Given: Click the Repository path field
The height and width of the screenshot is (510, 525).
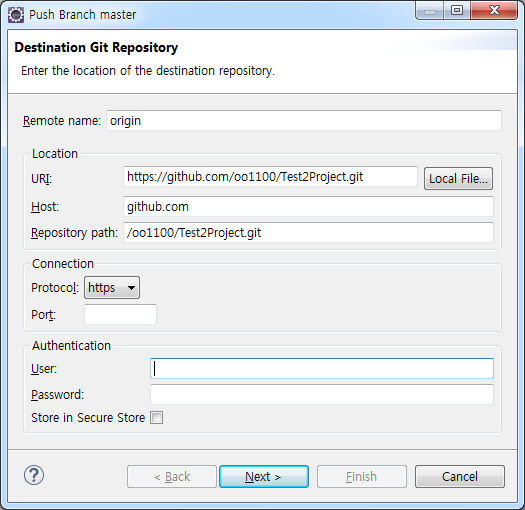Looking at the screenshot, I should pos(308,232).
